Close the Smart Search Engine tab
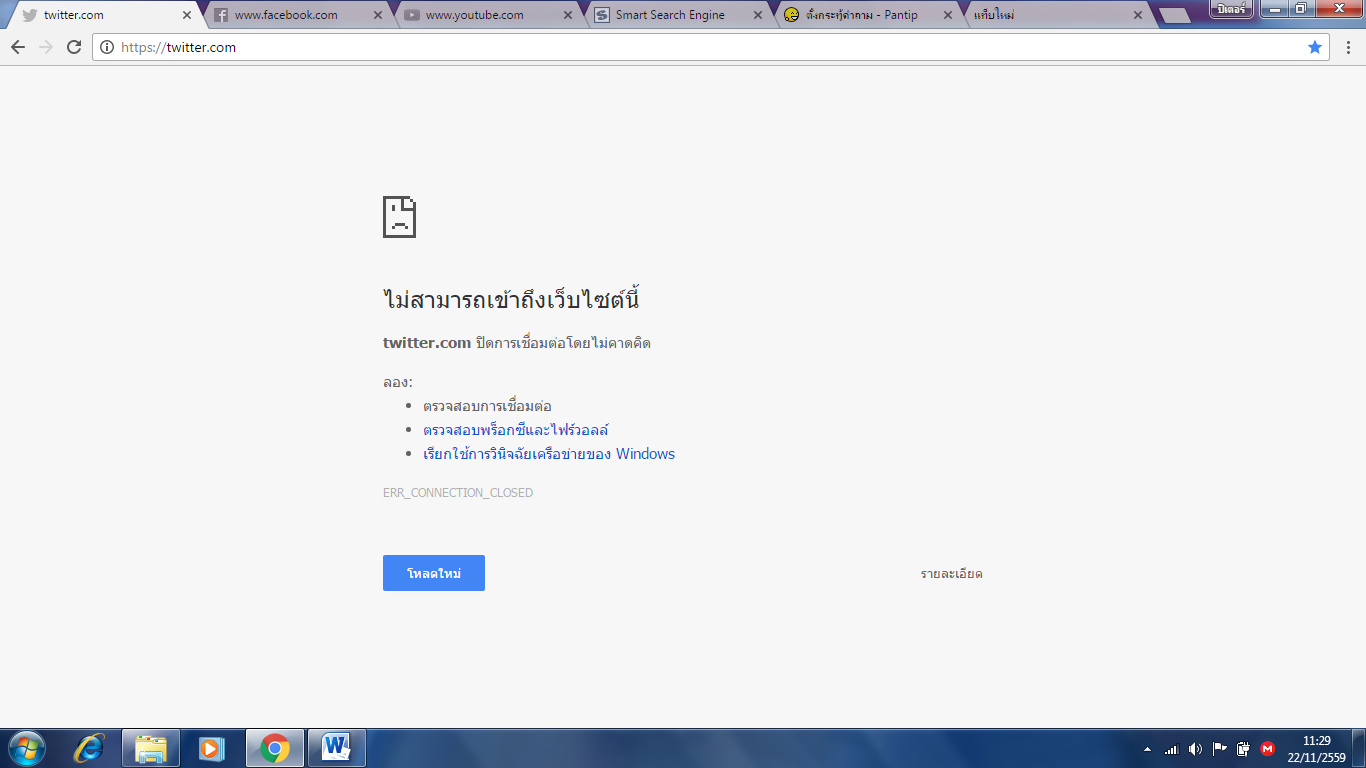This screenshot has height=768, width=1366. pyautogui.click(x=758, y=15)
